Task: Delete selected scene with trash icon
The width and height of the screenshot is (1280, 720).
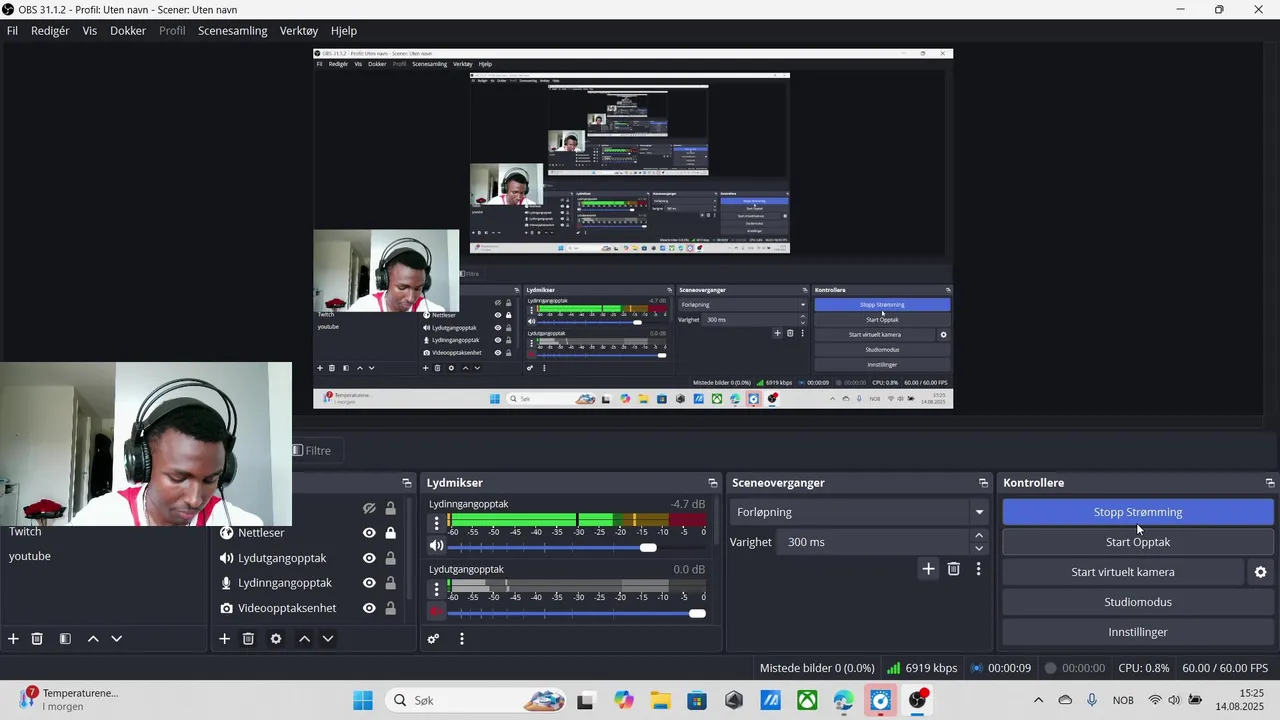Action: click(37, 639)
